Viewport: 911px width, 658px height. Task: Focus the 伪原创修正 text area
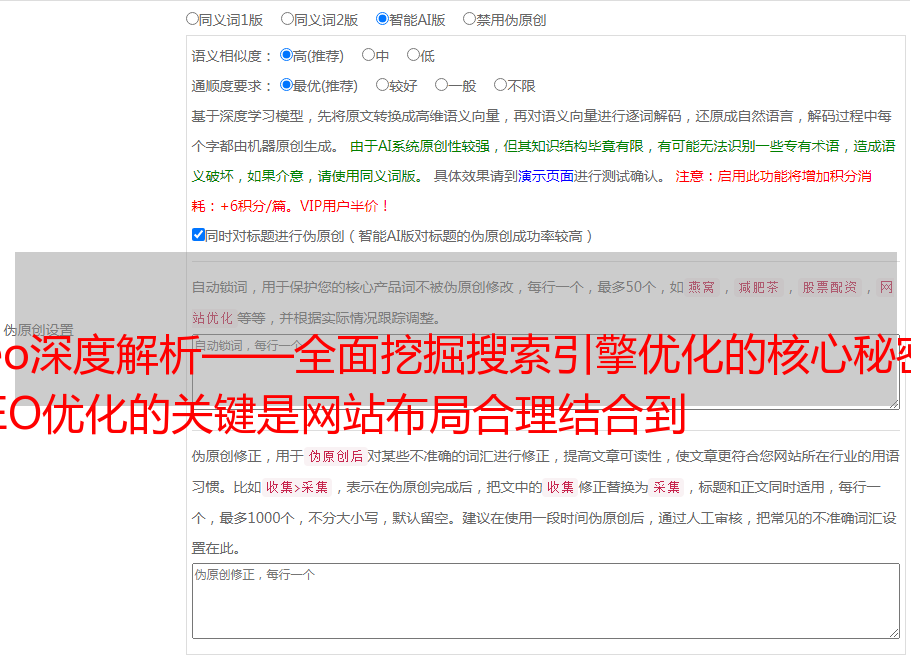point(546,601)
